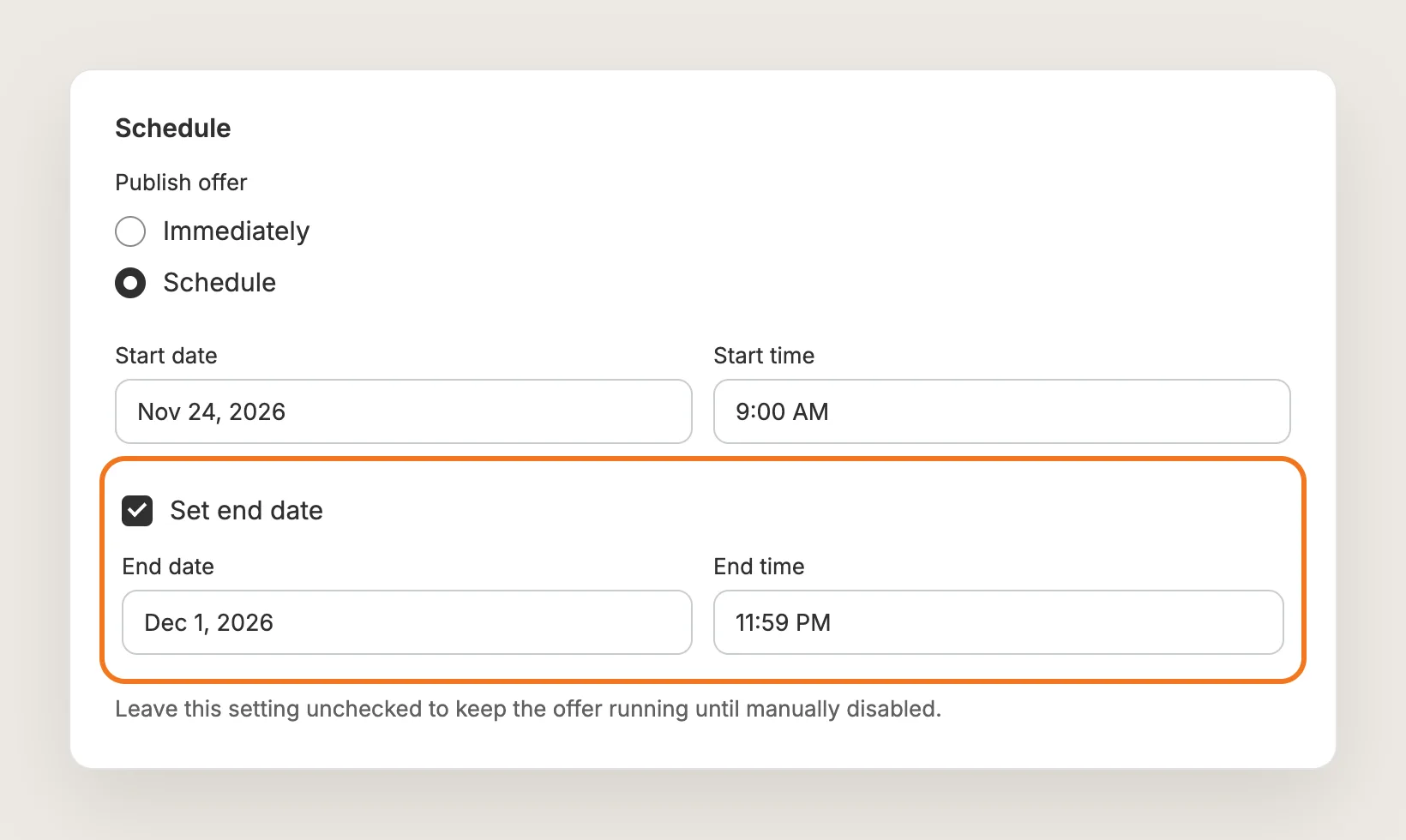Click the 'Start date' label
The width and height of the screenshot is (1406, 840).
point(166,356)
